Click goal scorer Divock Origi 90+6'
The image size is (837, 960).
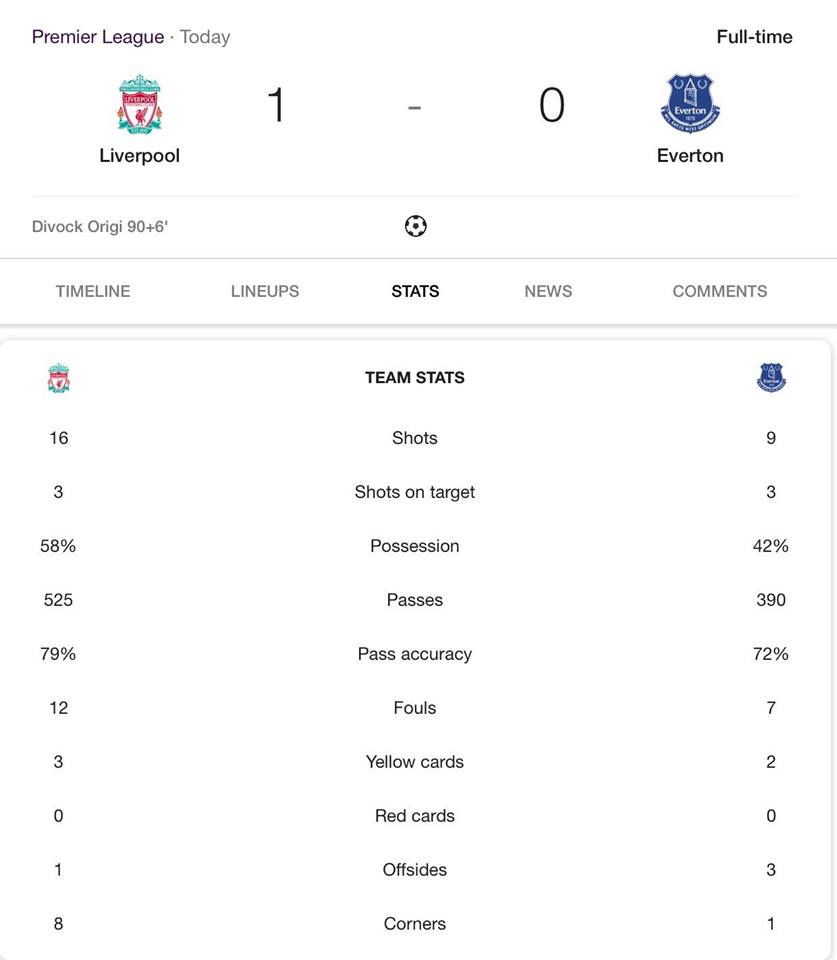100,227
